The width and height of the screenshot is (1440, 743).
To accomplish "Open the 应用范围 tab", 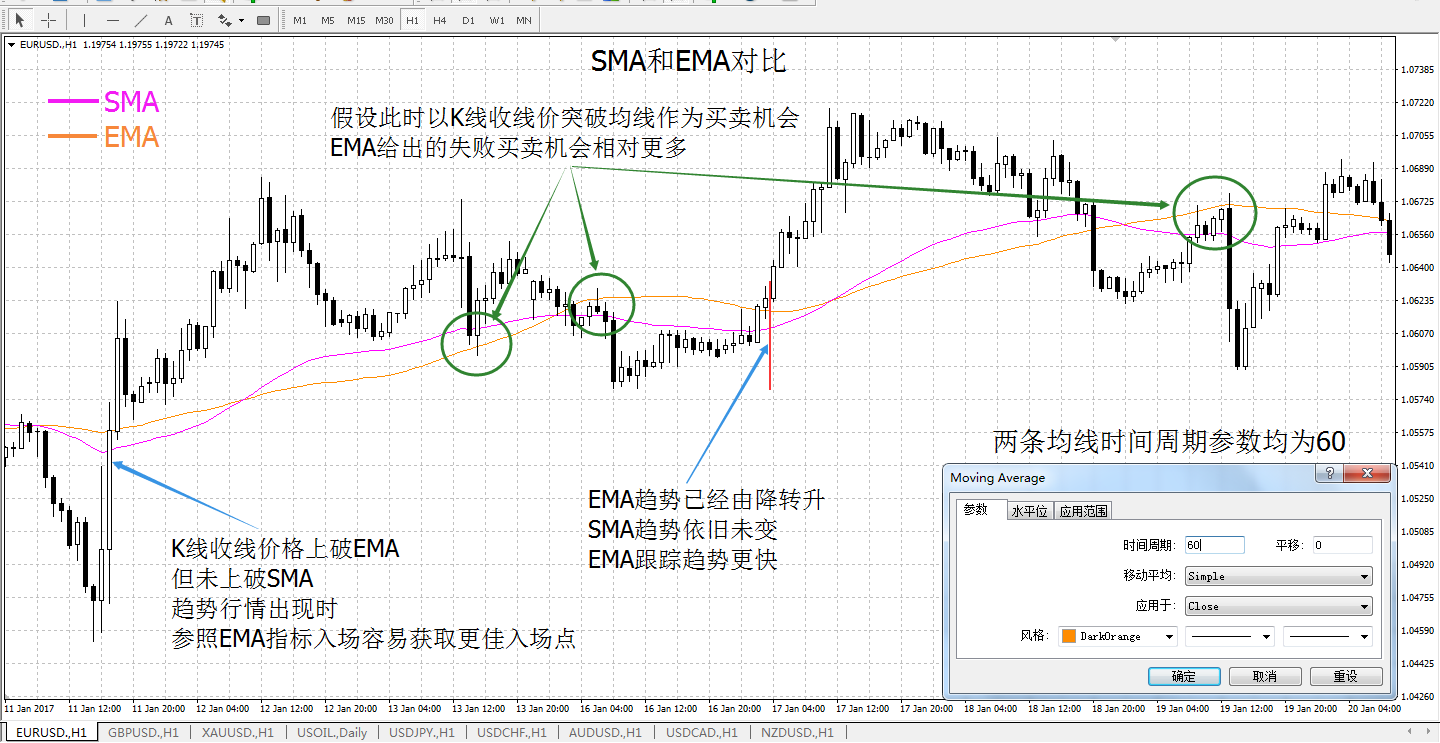I will [1083, 510].
